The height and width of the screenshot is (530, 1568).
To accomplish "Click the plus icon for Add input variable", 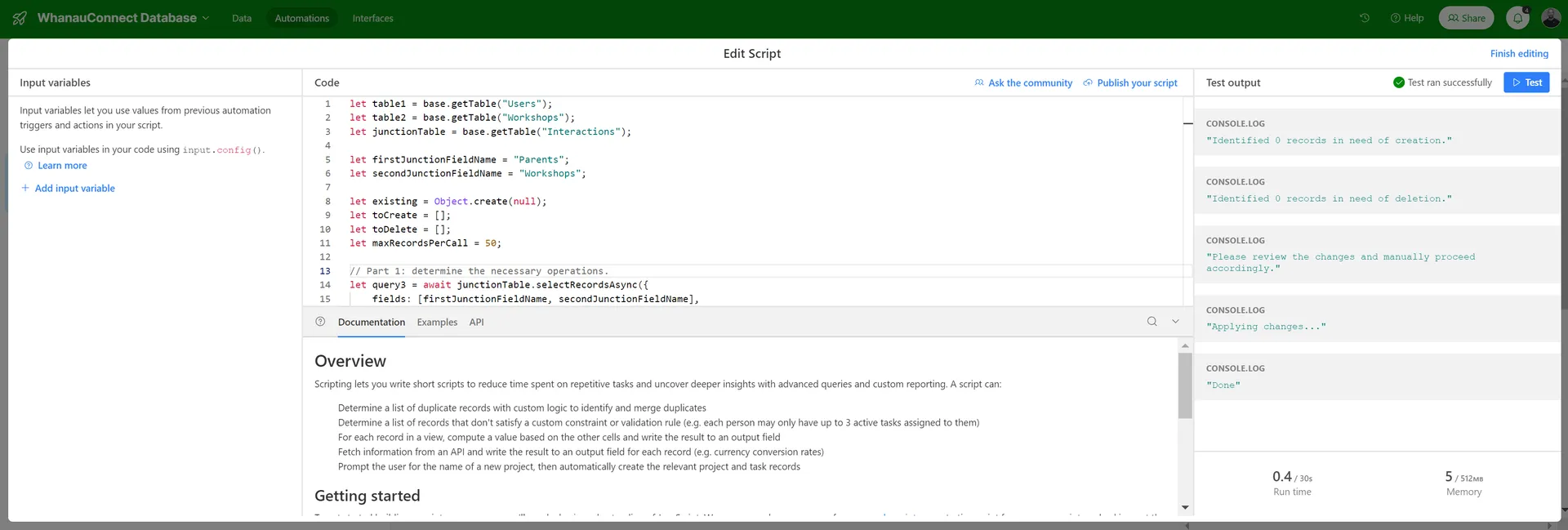I will pos(25,188).
